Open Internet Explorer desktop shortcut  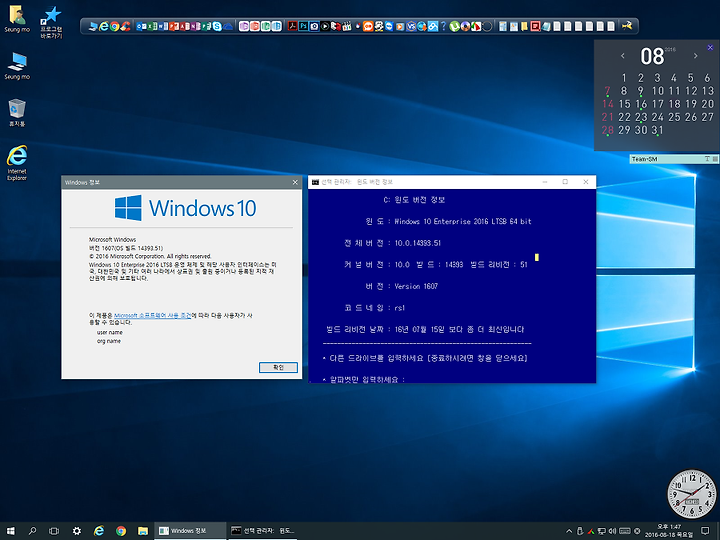tap(17, 163)
